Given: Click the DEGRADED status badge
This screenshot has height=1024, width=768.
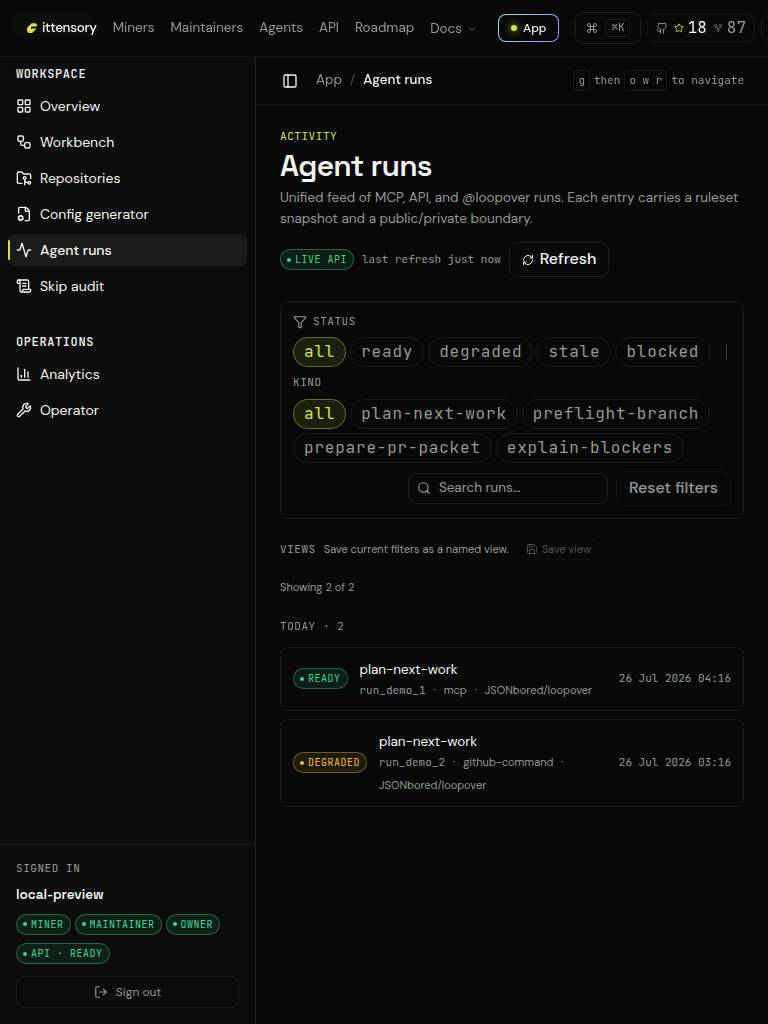Looking at the screenshot, I should coord(330,762).
